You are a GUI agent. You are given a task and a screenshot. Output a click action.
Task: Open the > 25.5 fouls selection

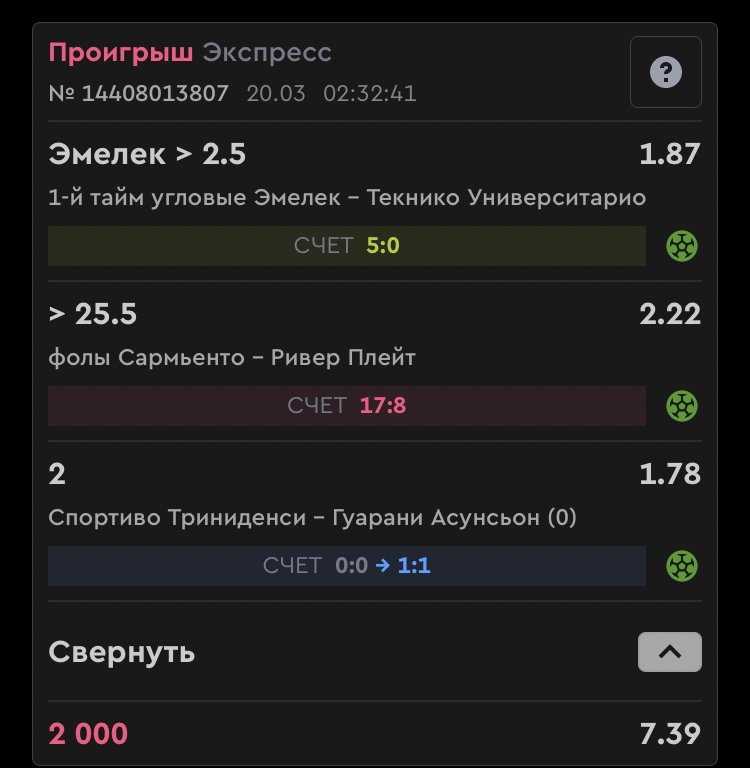[x=93, y=314]
